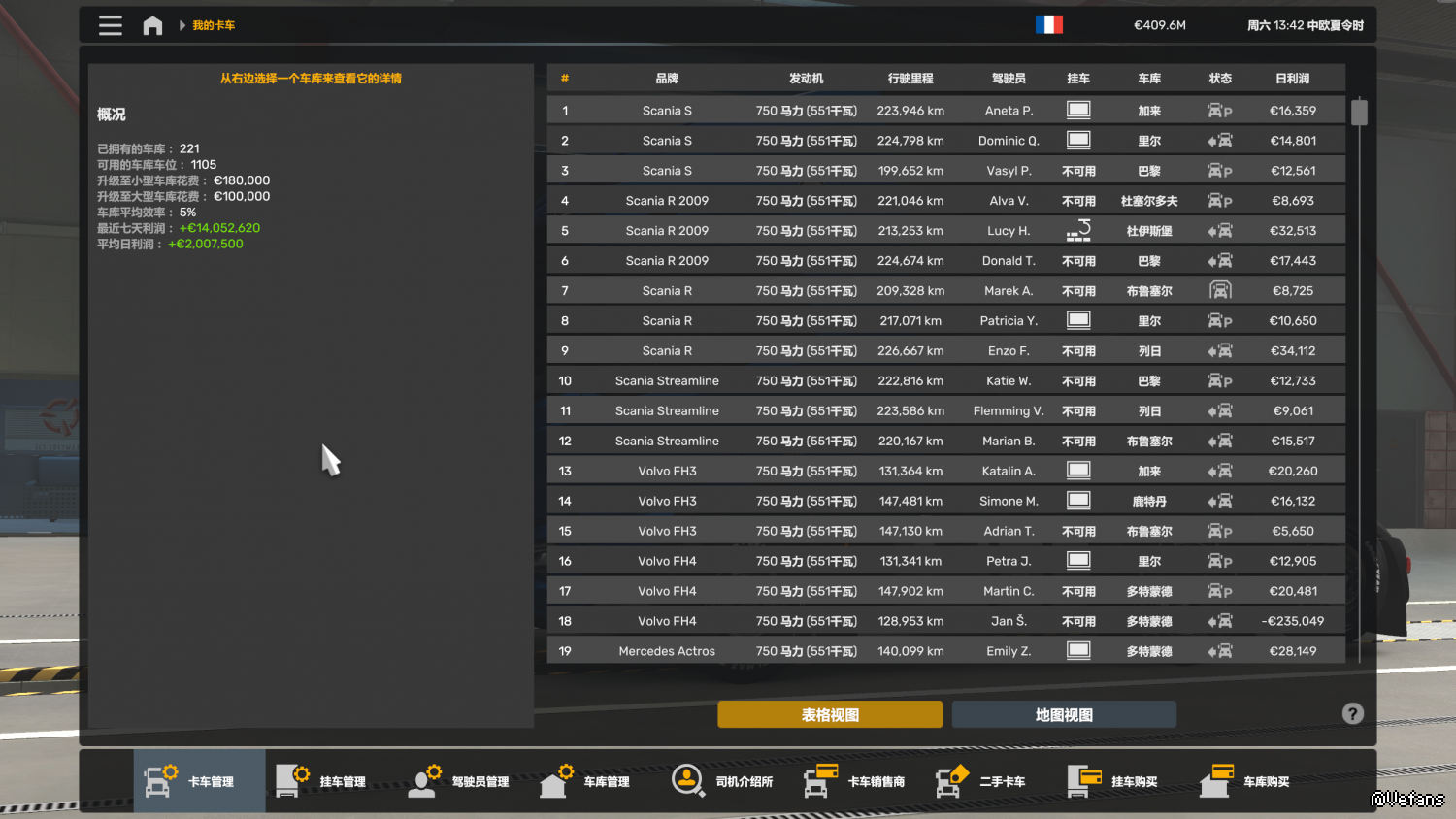Click trailer icon in Patricia Y. row
Viewport: 1456px width, 819px height.
coord(1078,320)
